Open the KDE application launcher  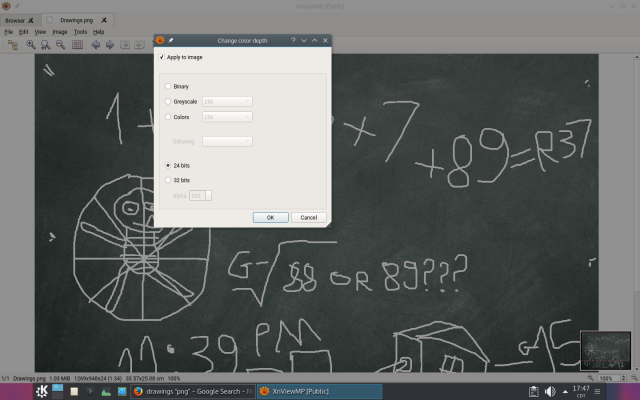click(41, 391)
